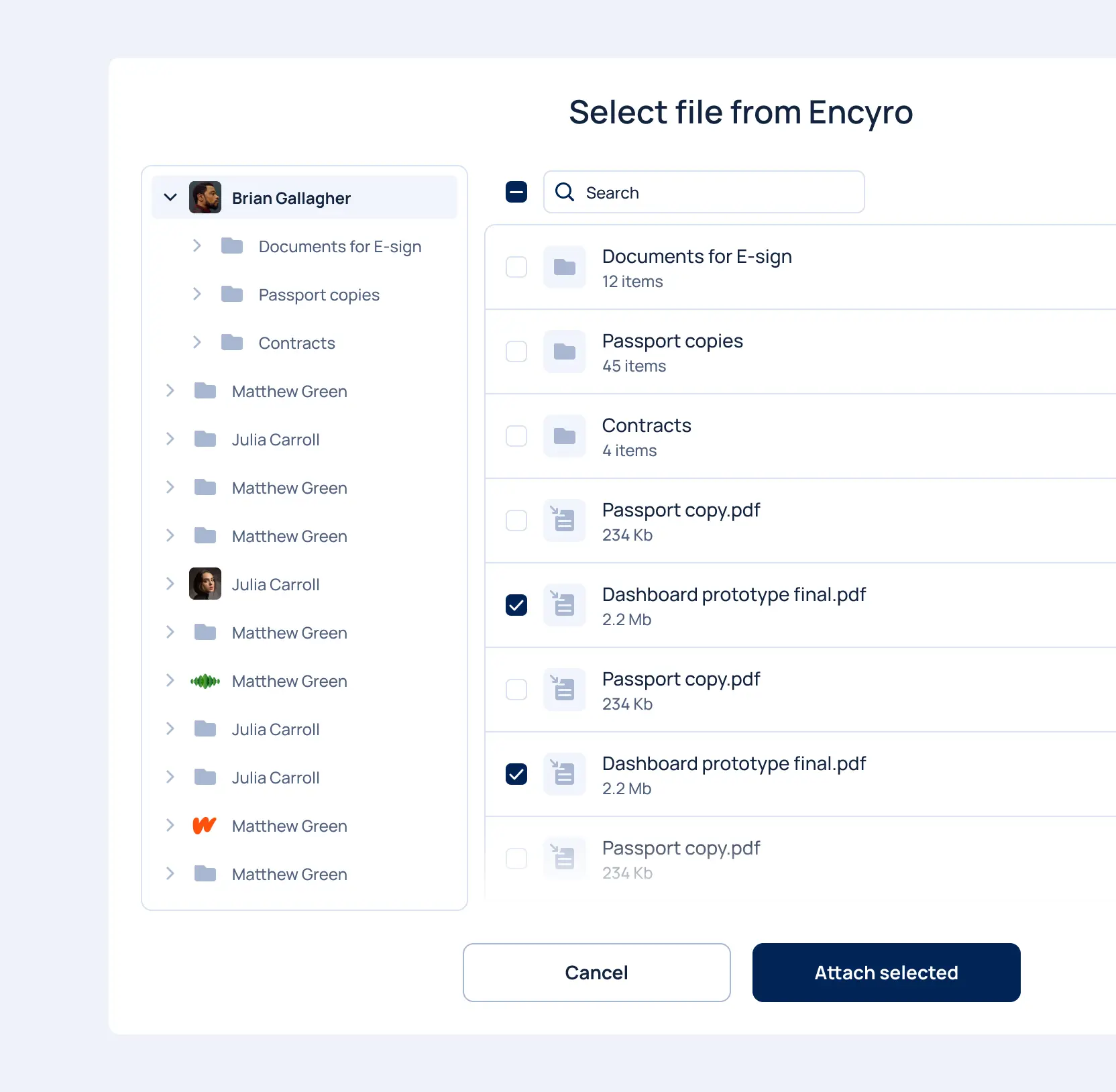Select the Brian Gallagher name in the tree
1116x1092 pixels.
click(x=291, y=199)
